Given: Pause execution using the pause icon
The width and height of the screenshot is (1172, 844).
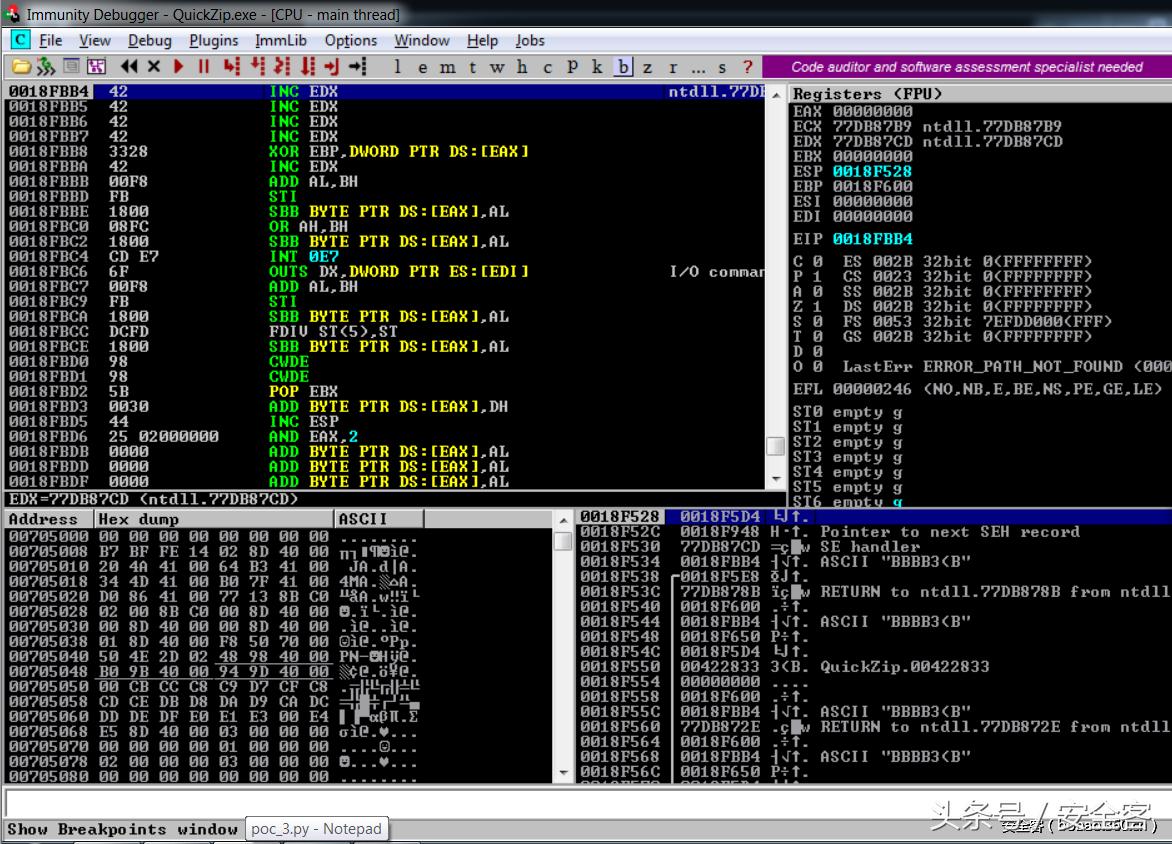Looking at the screenshot, I should click(205, 66).
